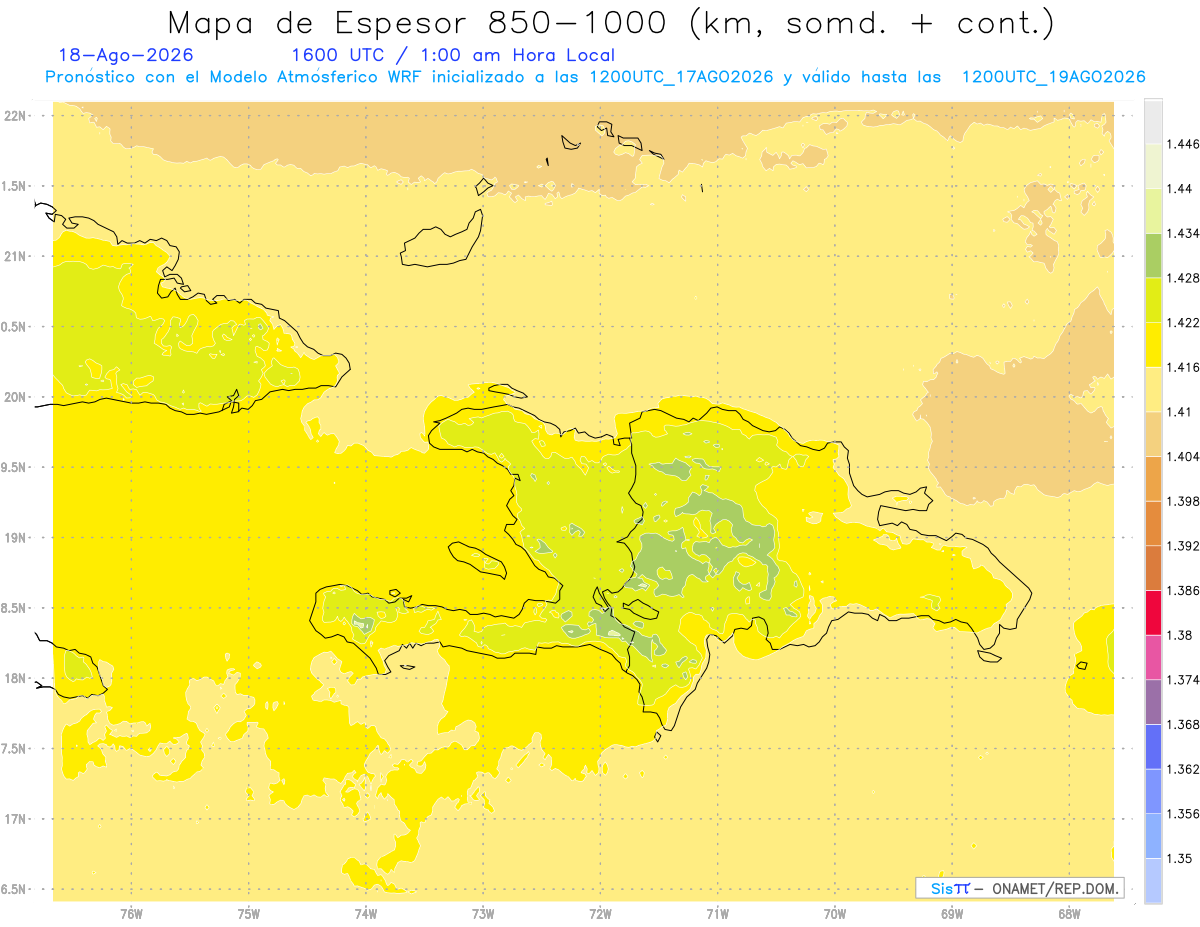Click the longitude axis label 70W
This screenshot has height=927, width=1200.
834,914
